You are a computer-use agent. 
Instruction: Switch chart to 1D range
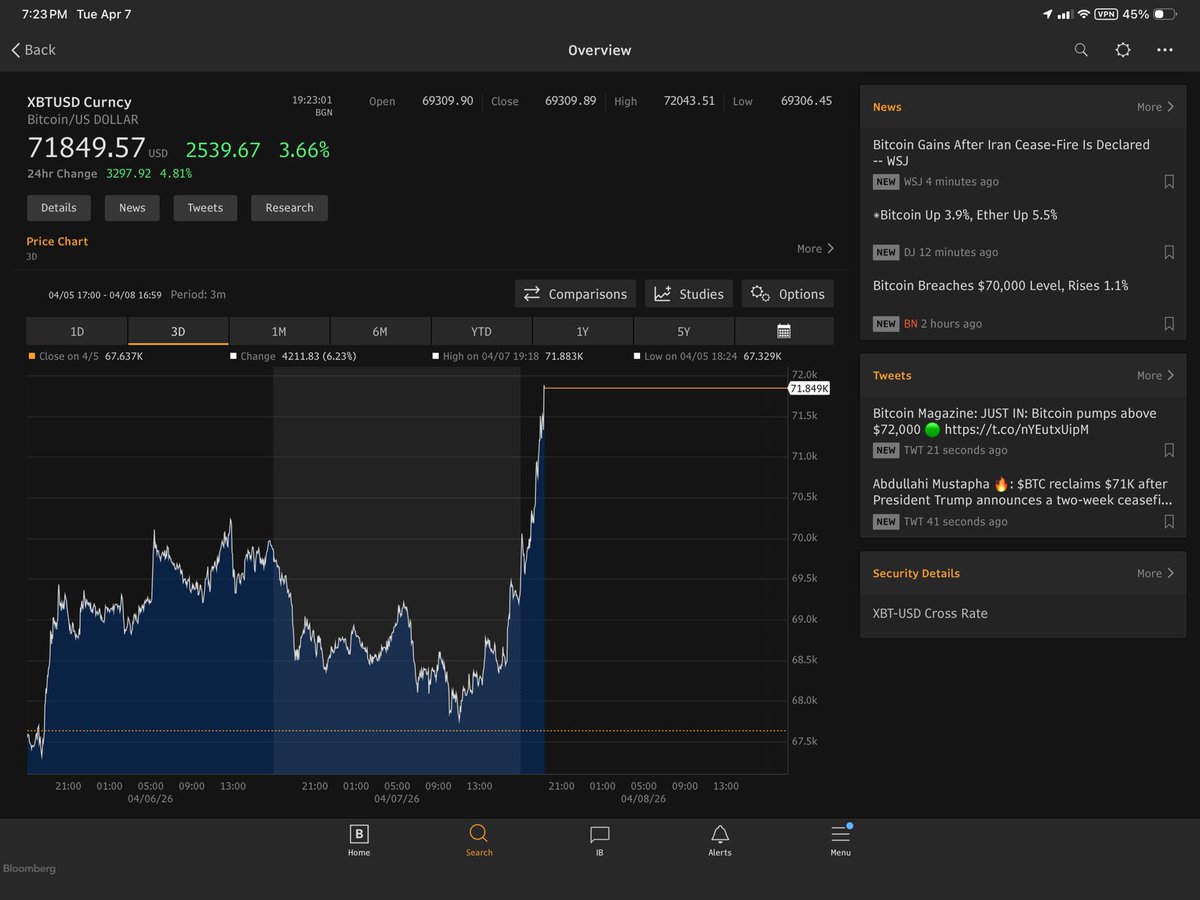[x=77, y=331]
